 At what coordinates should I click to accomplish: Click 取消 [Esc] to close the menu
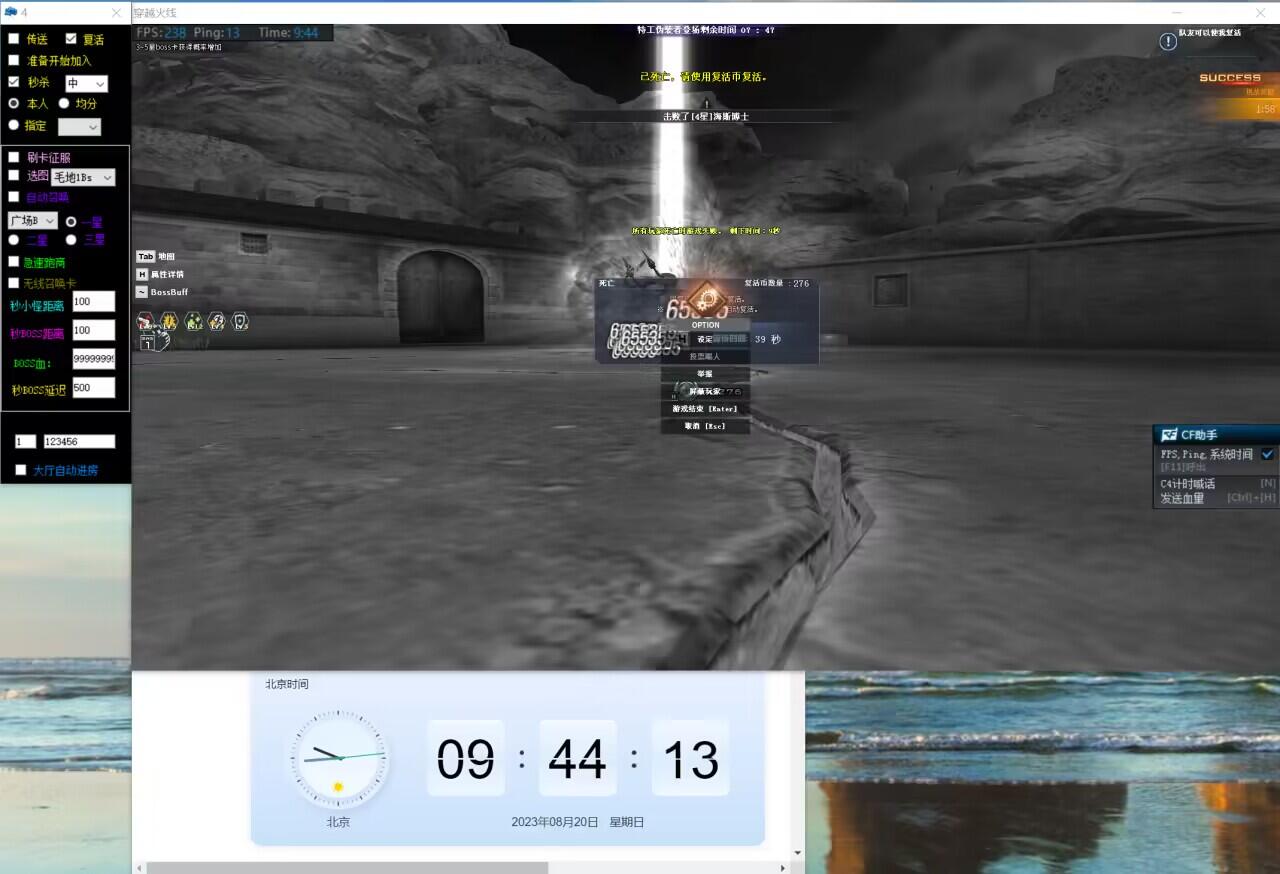click(705, 426)
